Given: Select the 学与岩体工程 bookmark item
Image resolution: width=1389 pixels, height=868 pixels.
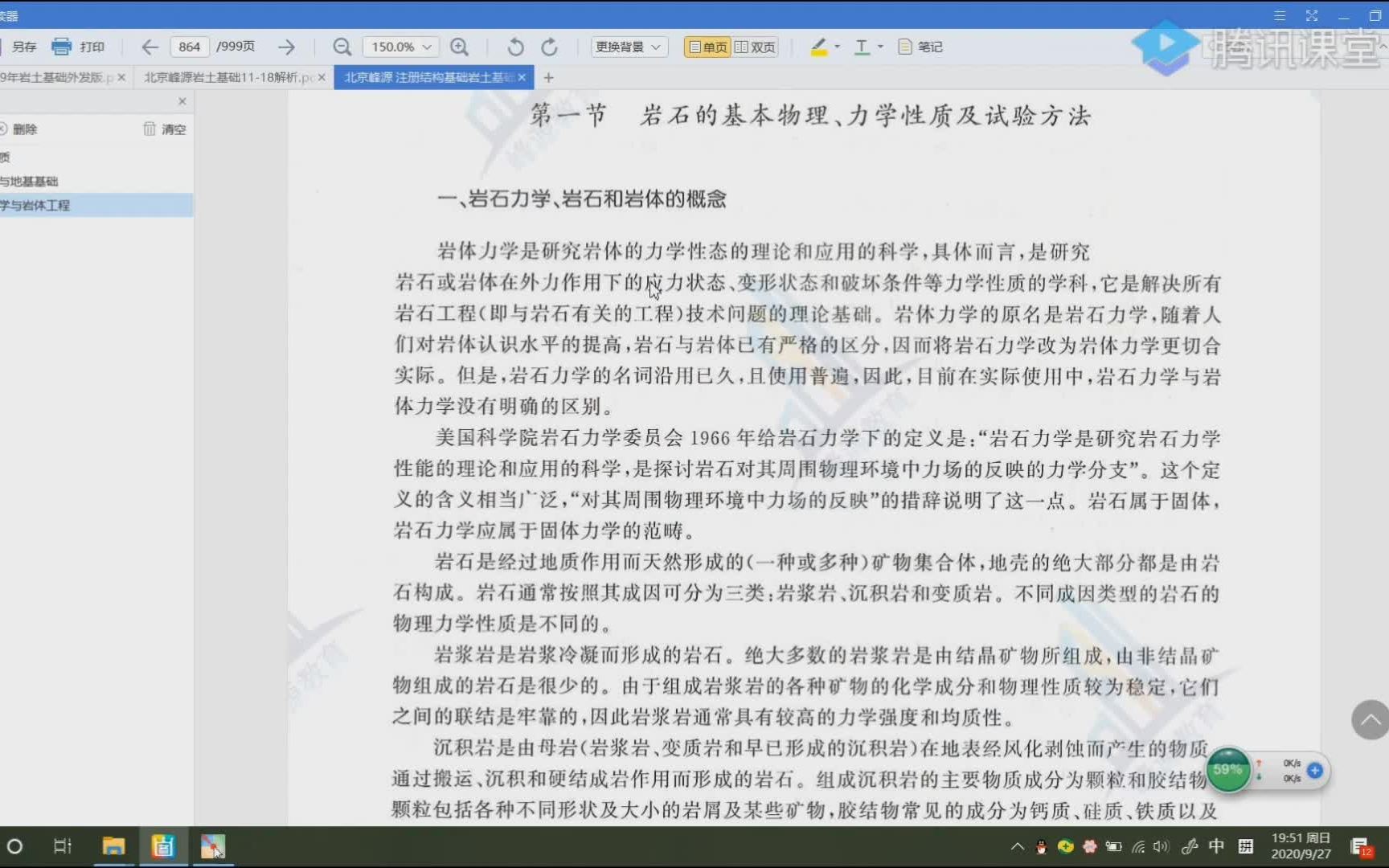Looking at the screenshot, I should 96,205.
